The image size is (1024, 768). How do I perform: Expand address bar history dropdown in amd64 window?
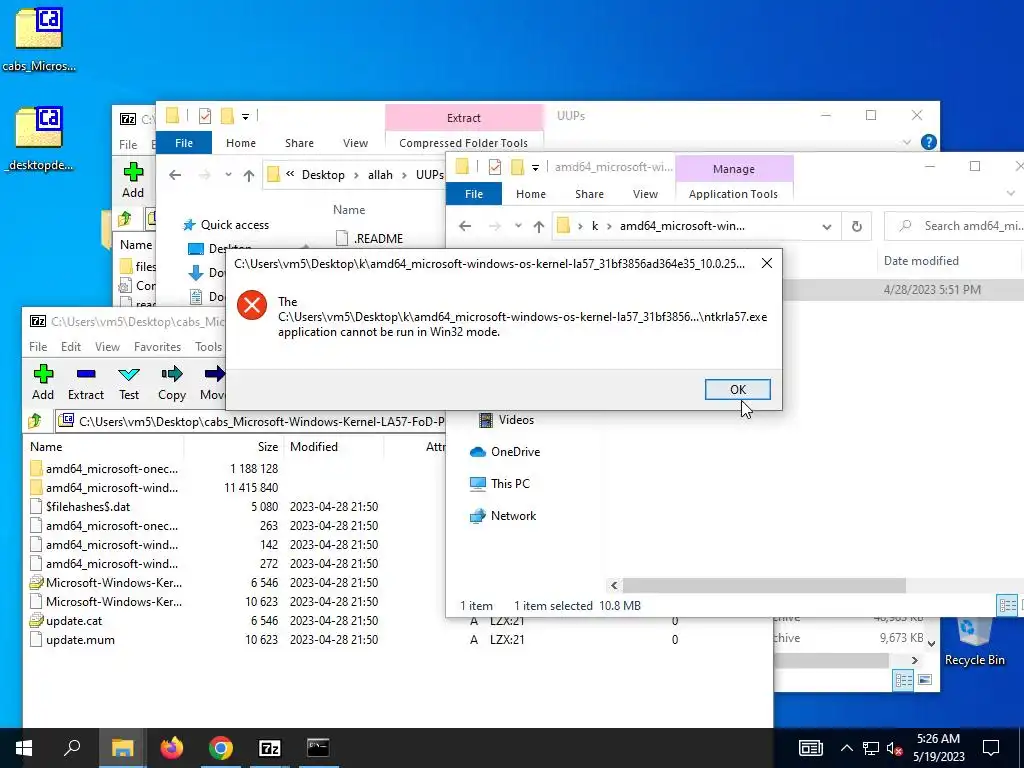826,226
